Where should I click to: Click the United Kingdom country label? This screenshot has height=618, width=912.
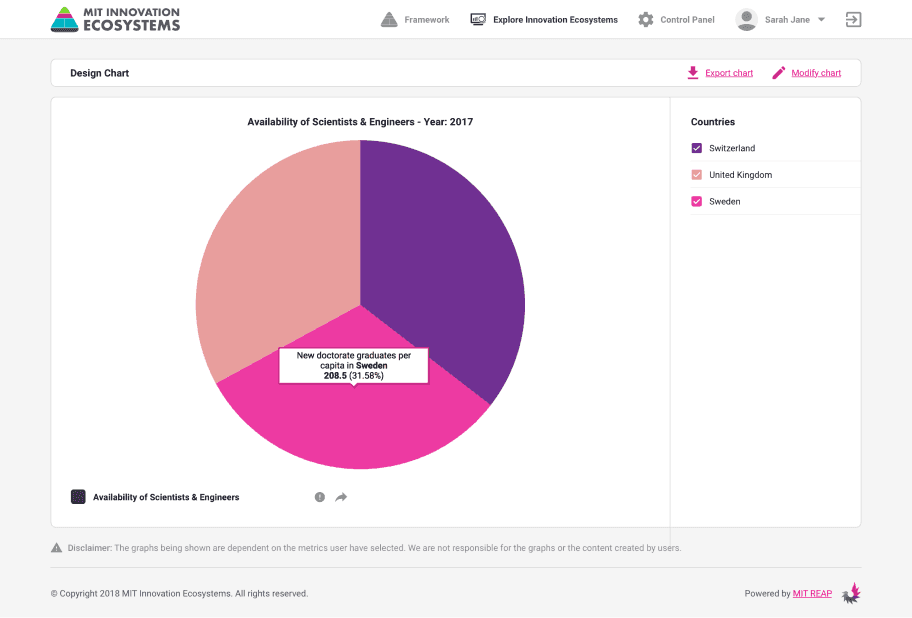click(x=740, y=175)
